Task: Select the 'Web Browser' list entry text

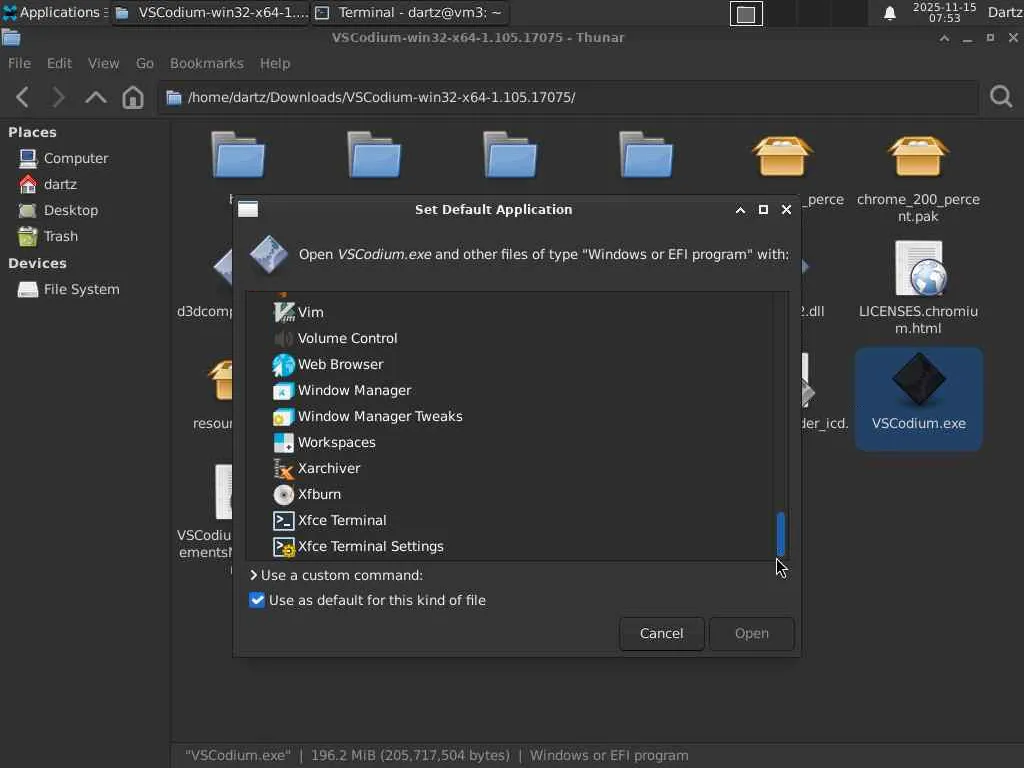Action: pyautogui.click(x=340, y=364)
